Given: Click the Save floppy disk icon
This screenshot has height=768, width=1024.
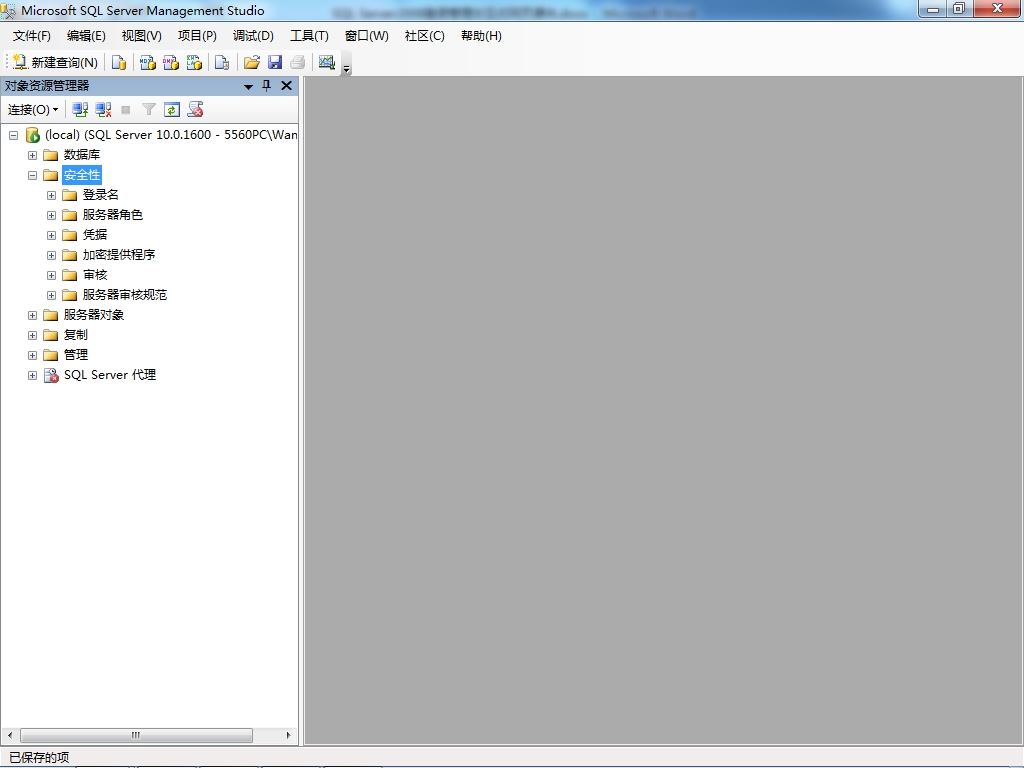Looking at the screenshot, I should [275, 62].
